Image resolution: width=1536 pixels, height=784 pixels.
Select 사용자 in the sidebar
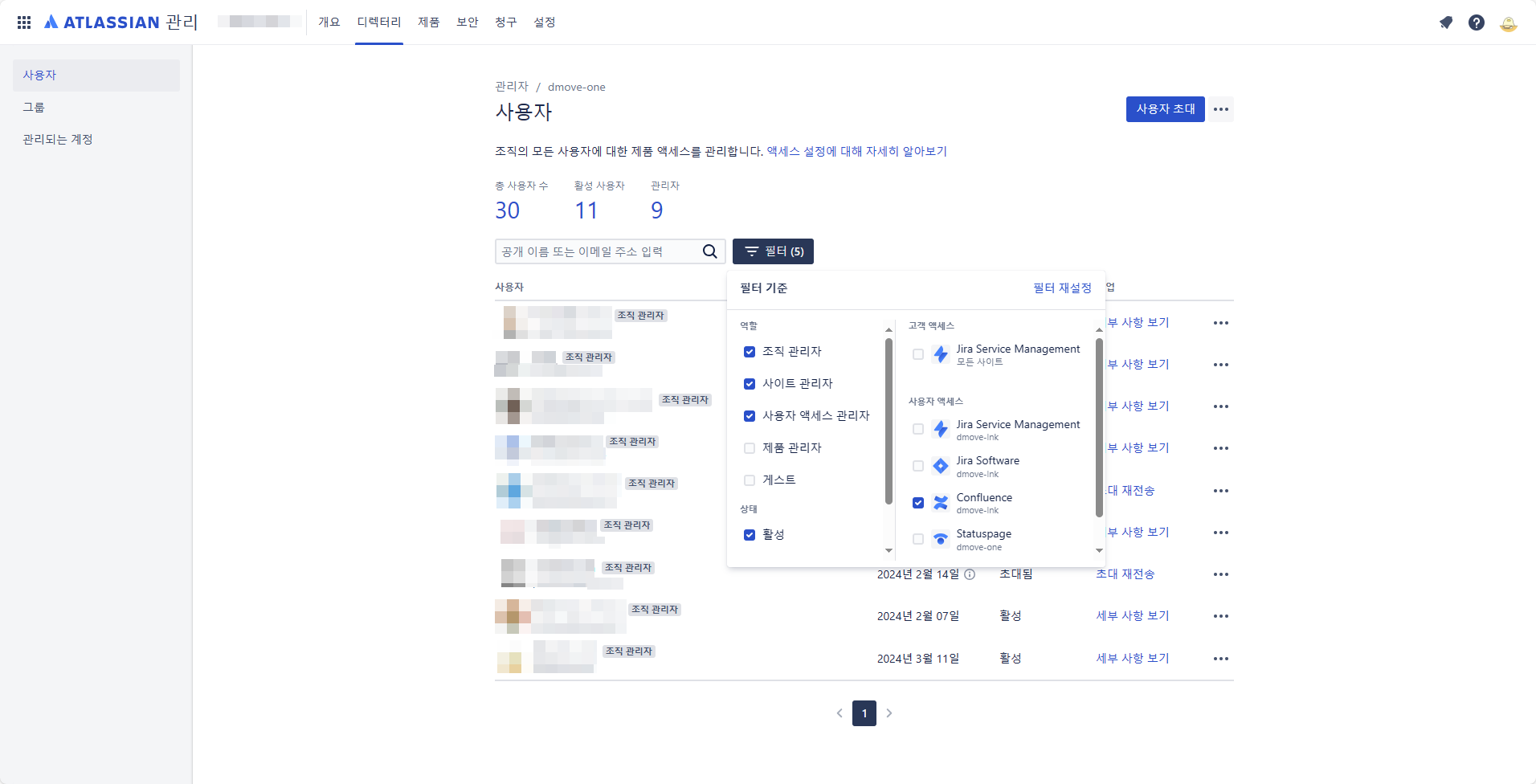(x=96, y=76)
